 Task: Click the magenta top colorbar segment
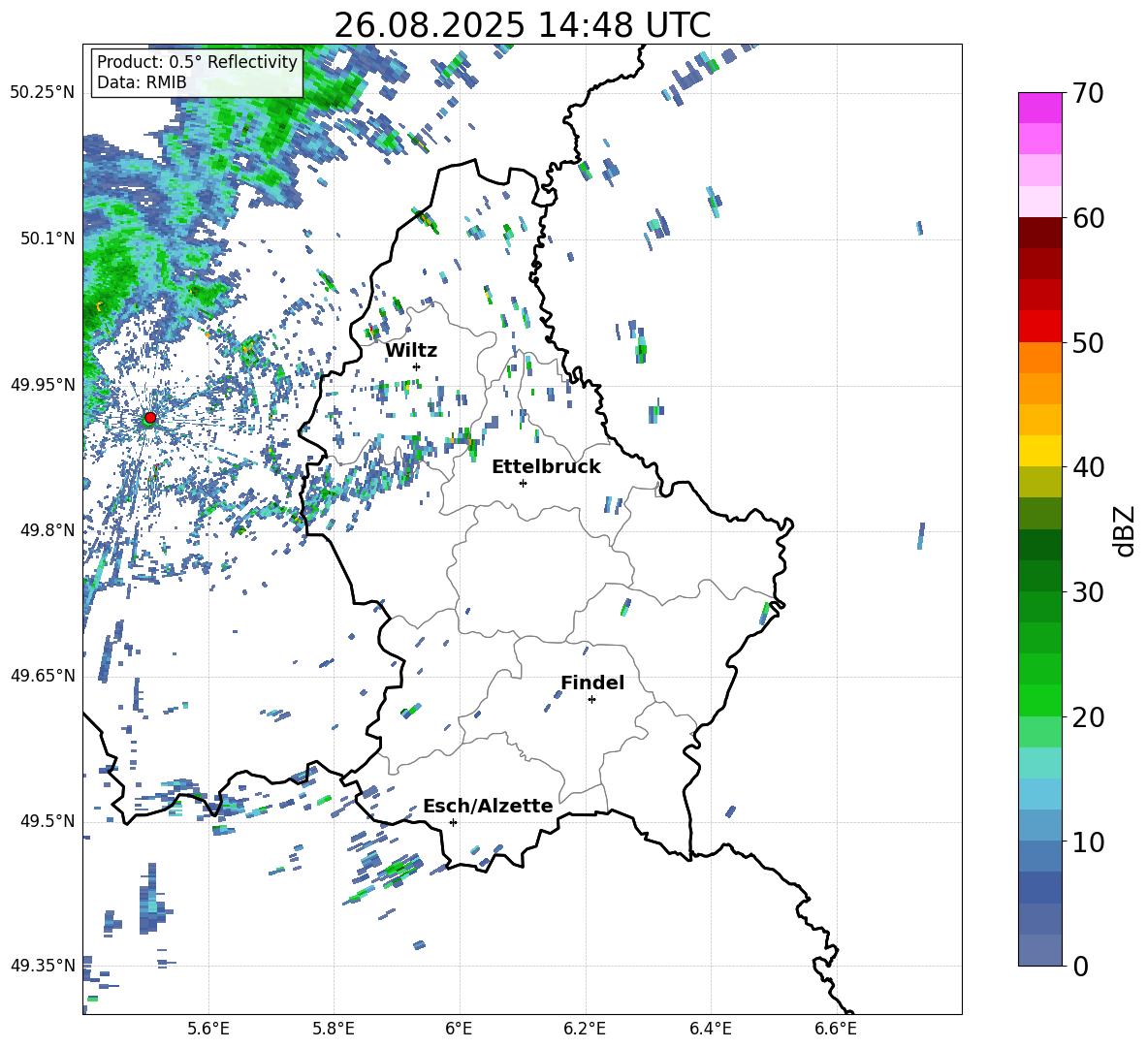point(1039,108)
